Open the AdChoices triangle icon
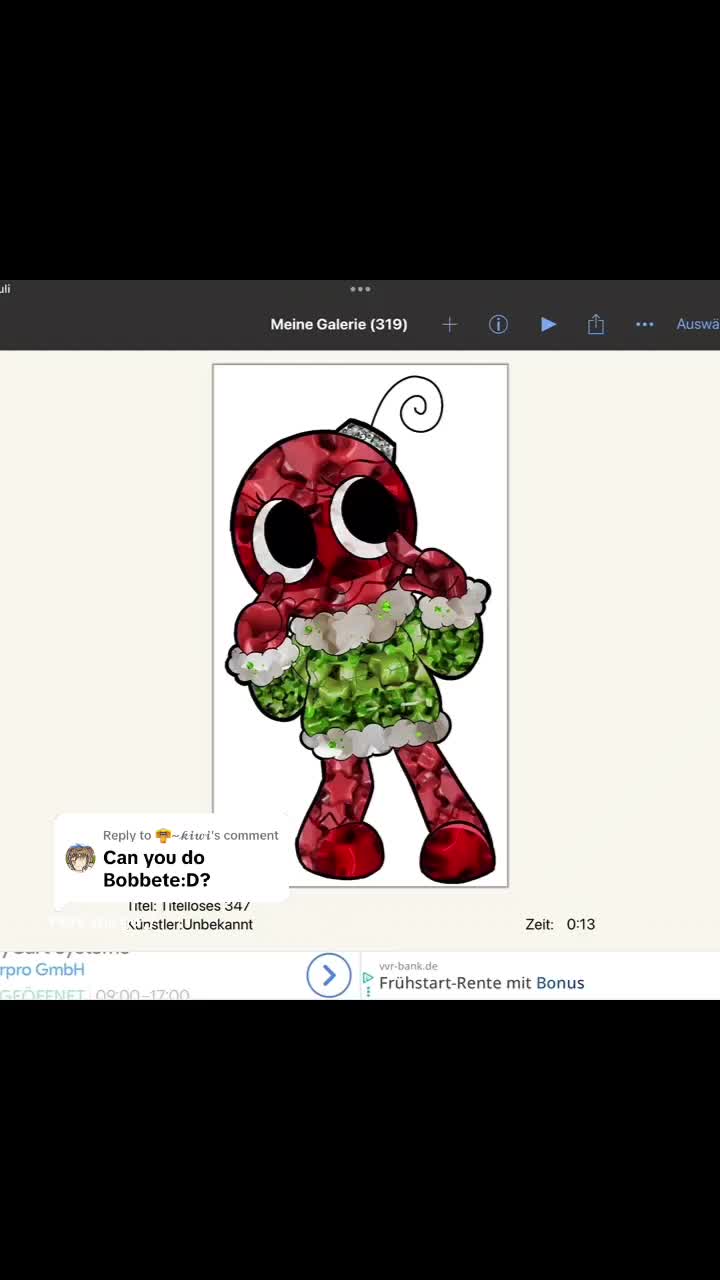This screenshot has width=720, height=1280. pos(368,978)
